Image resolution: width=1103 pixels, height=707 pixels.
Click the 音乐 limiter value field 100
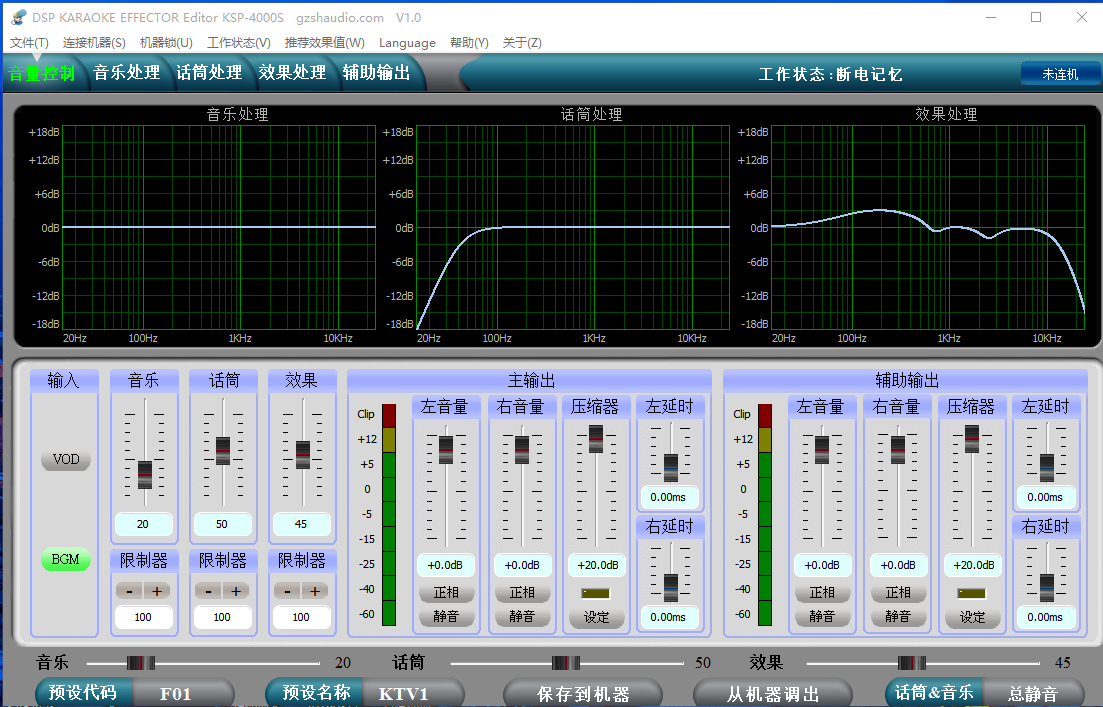(144, 617)
